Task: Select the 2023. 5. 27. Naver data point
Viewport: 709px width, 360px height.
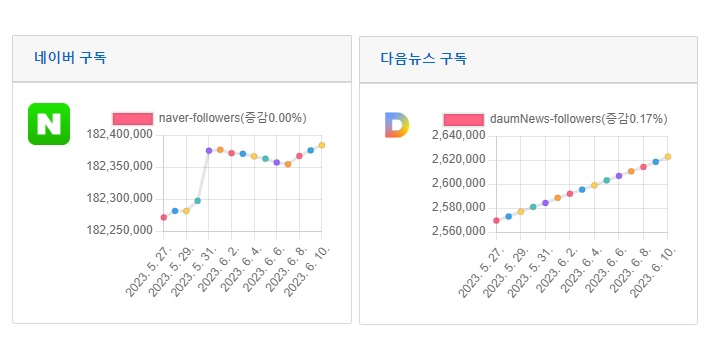Action: coord(164,218)
